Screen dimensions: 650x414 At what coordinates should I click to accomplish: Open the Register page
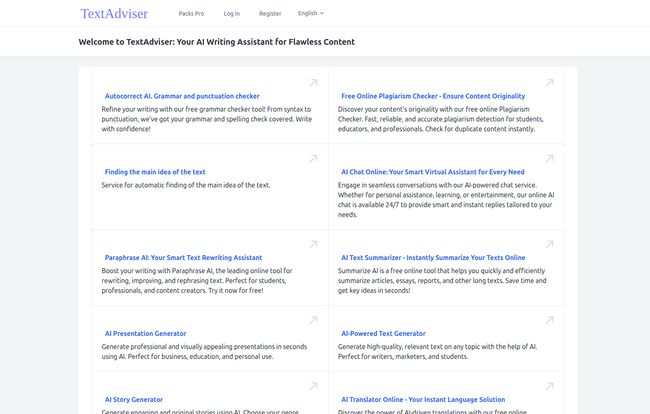click(270, 14)
